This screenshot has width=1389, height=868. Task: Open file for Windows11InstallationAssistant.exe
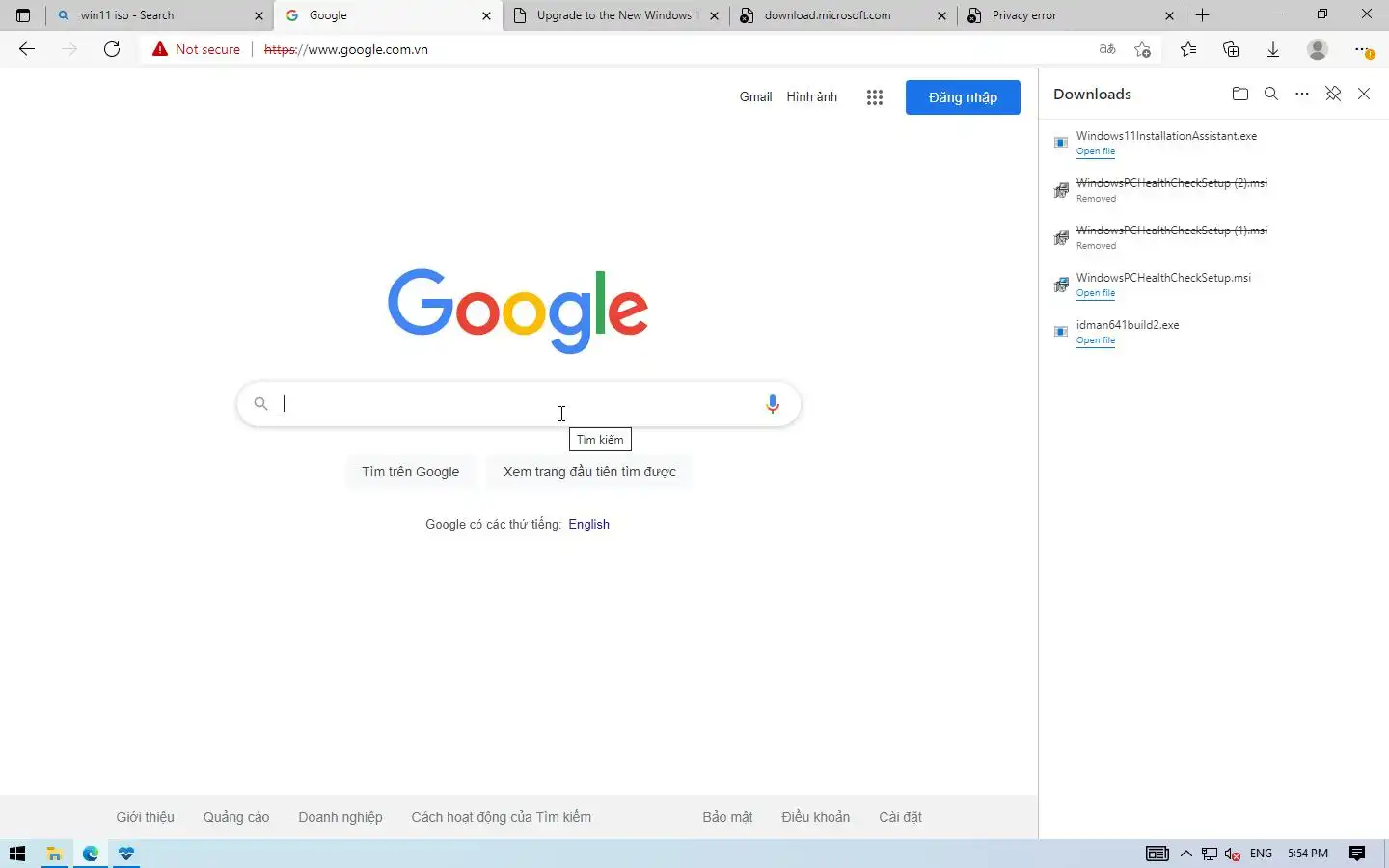pyautogui.click(x=1096, y=151)
